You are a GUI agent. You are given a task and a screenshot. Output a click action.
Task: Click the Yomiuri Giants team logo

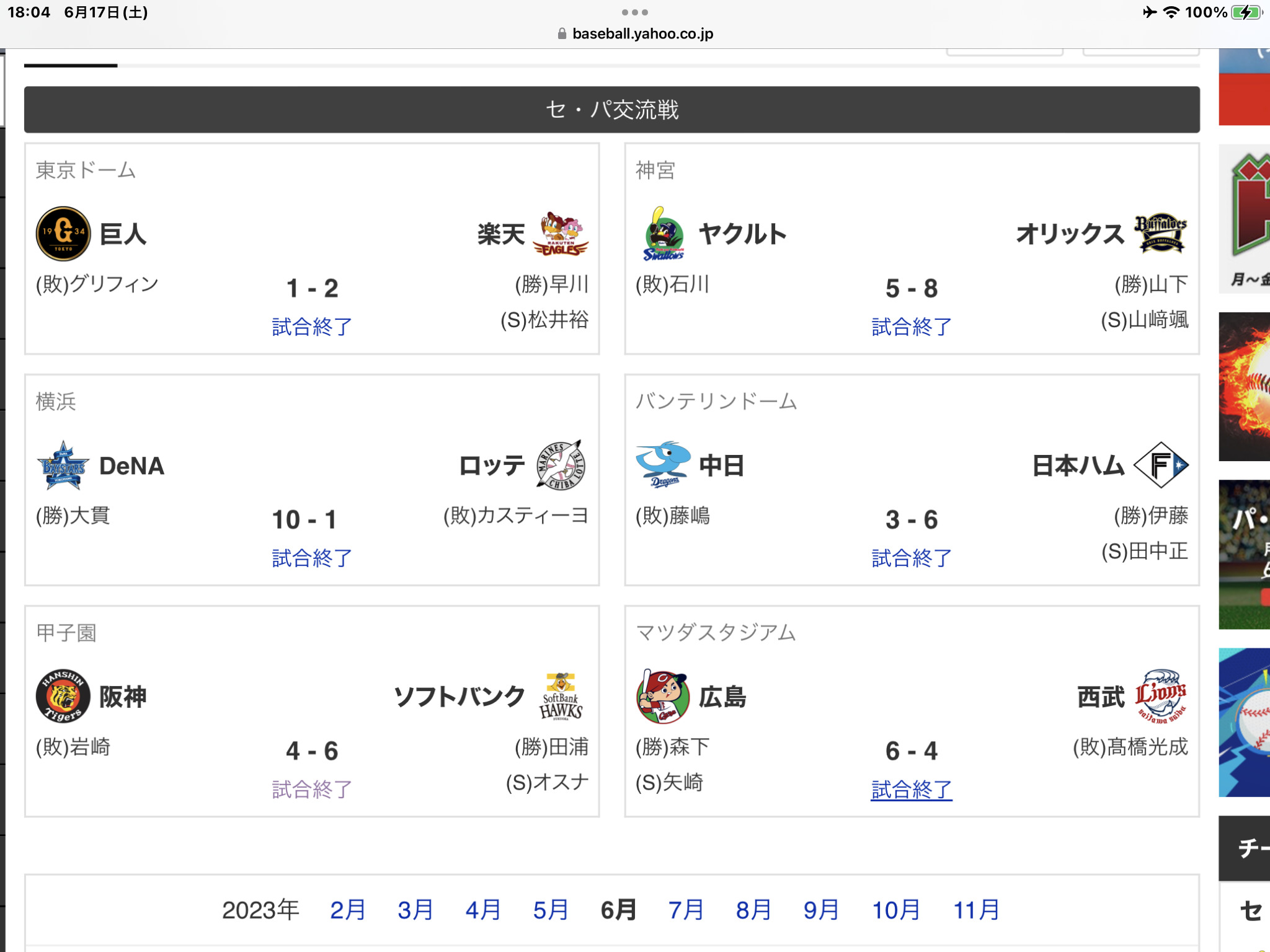coord(63,234)
